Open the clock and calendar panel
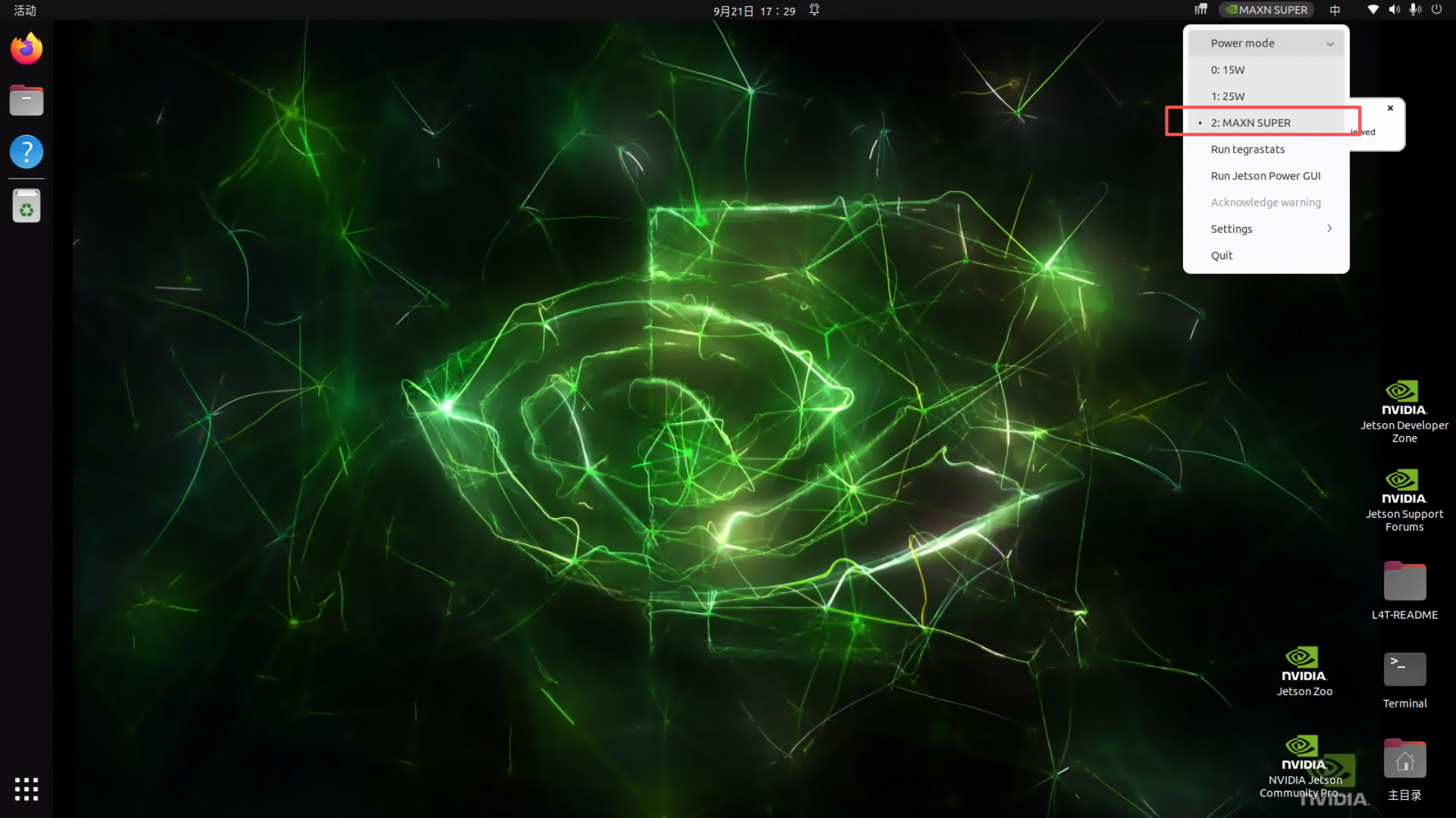Image resolution: width=1456 pixels, height=818 pixels. click(x=754, y=10)
